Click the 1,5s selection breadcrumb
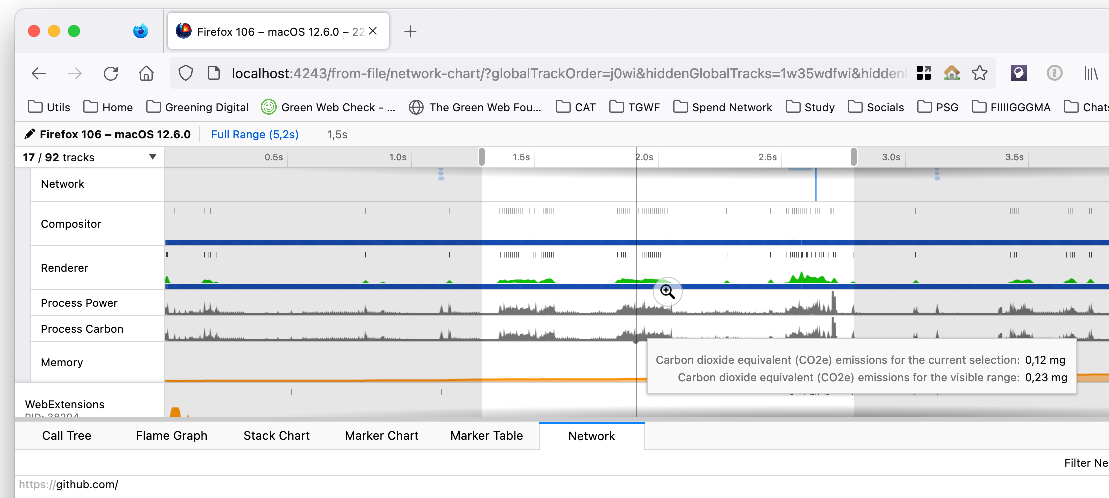This screenshot has height=498, width=1109. tap(337, 134)
